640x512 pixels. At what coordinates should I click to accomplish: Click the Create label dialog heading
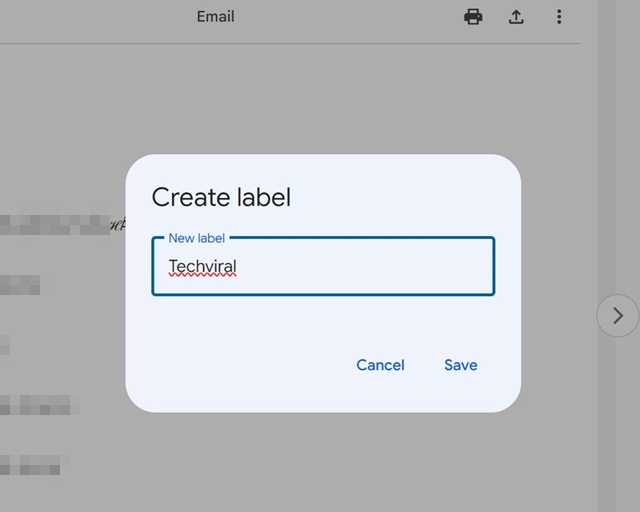point(221,197)
